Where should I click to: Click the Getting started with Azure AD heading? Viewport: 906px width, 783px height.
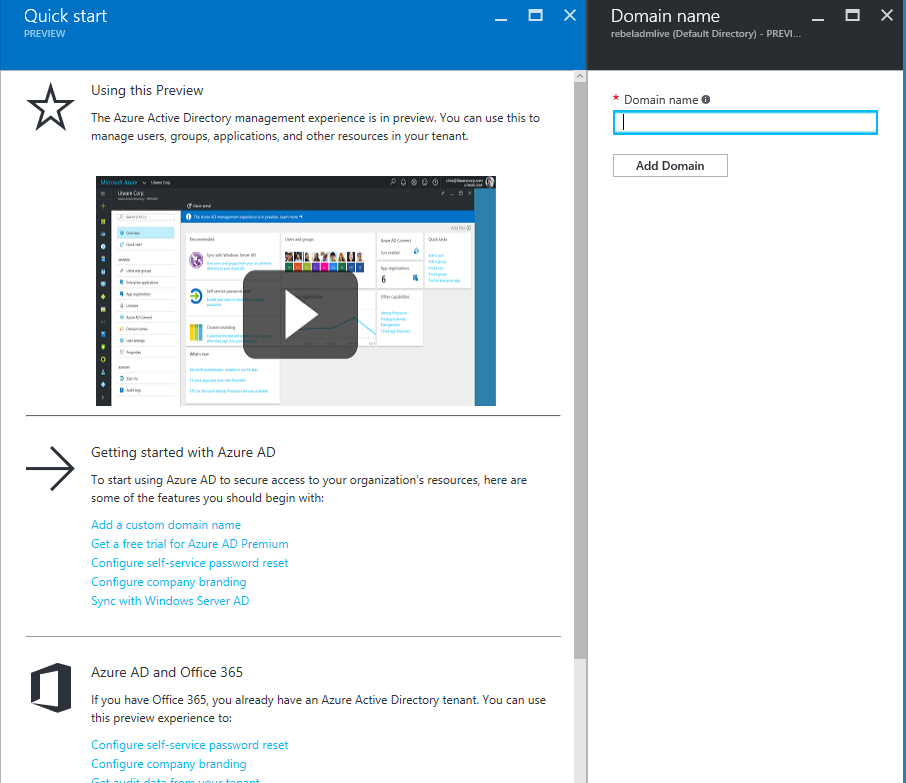click(x=183, y=452)
